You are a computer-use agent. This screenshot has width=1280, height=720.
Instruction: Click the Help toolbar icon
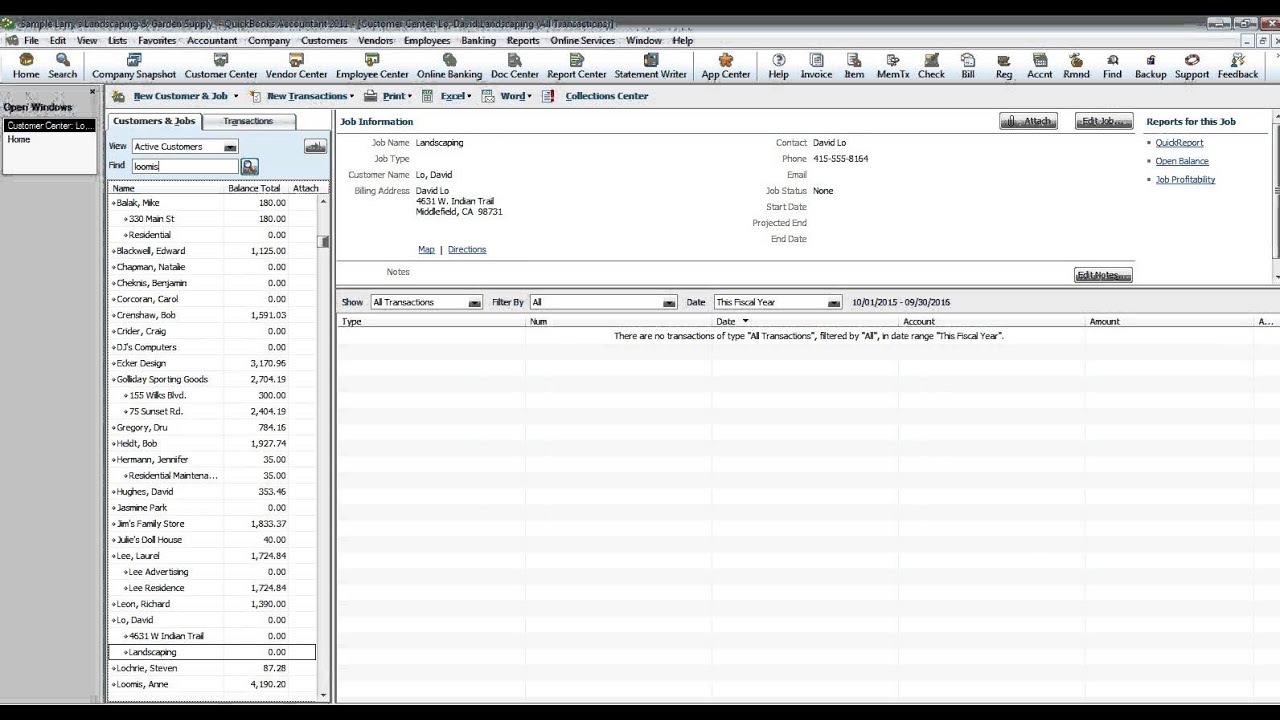tap(779, 66)
